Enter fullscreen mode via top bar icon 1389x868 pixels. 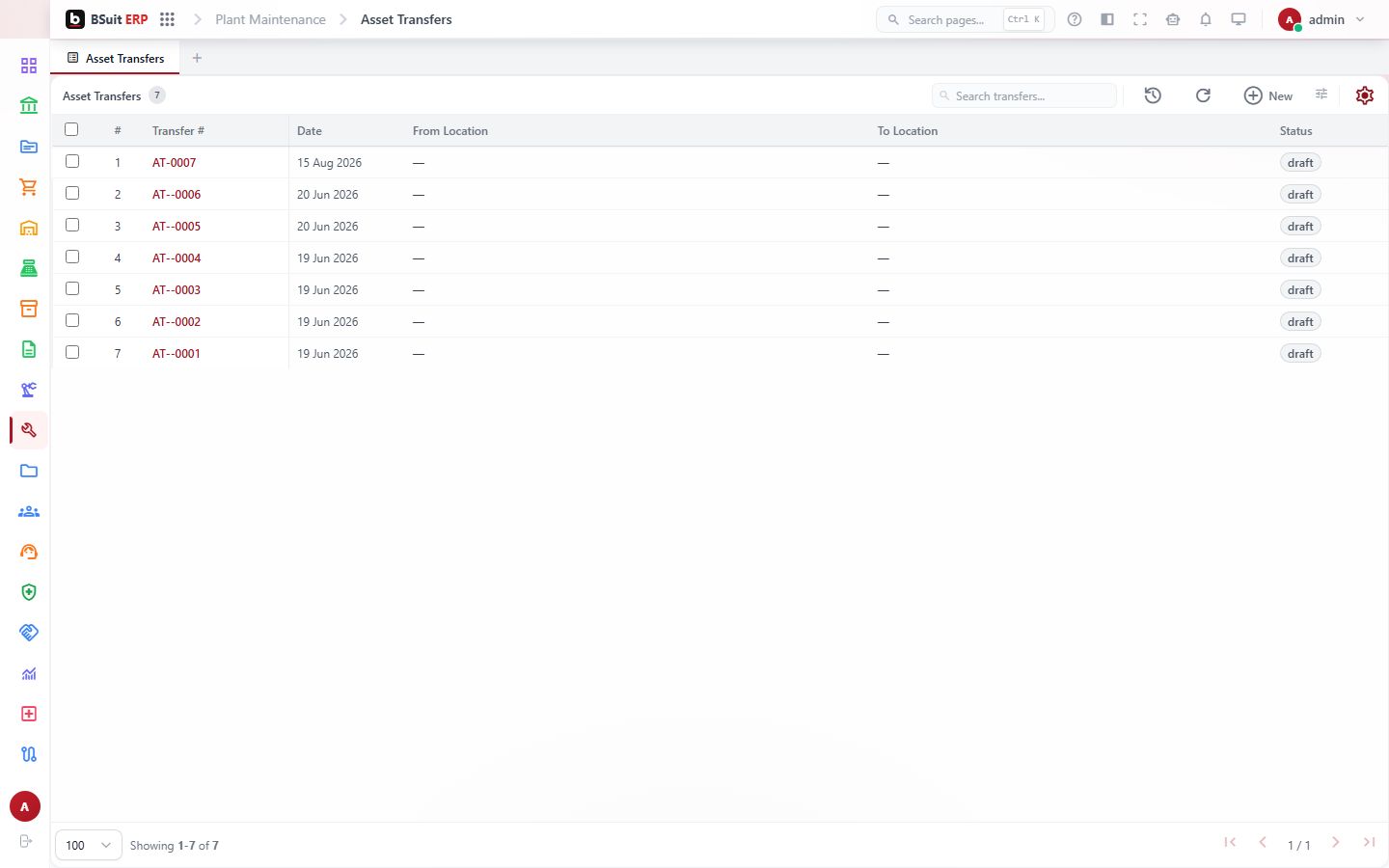point(1140,19)
